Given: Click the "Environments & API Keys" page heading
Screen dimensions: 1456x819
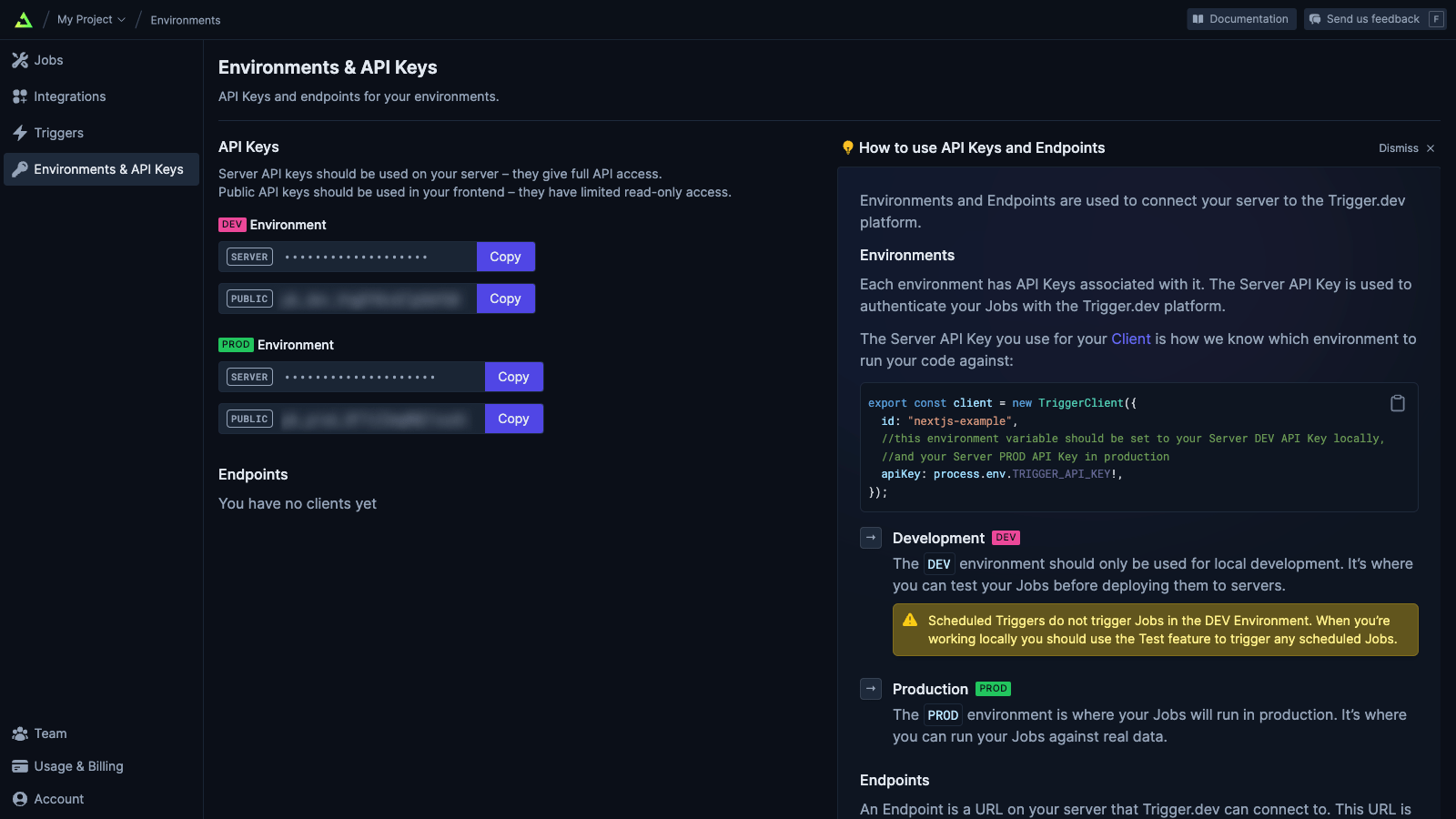Looking at the screenshot, I should pos(328,67).
